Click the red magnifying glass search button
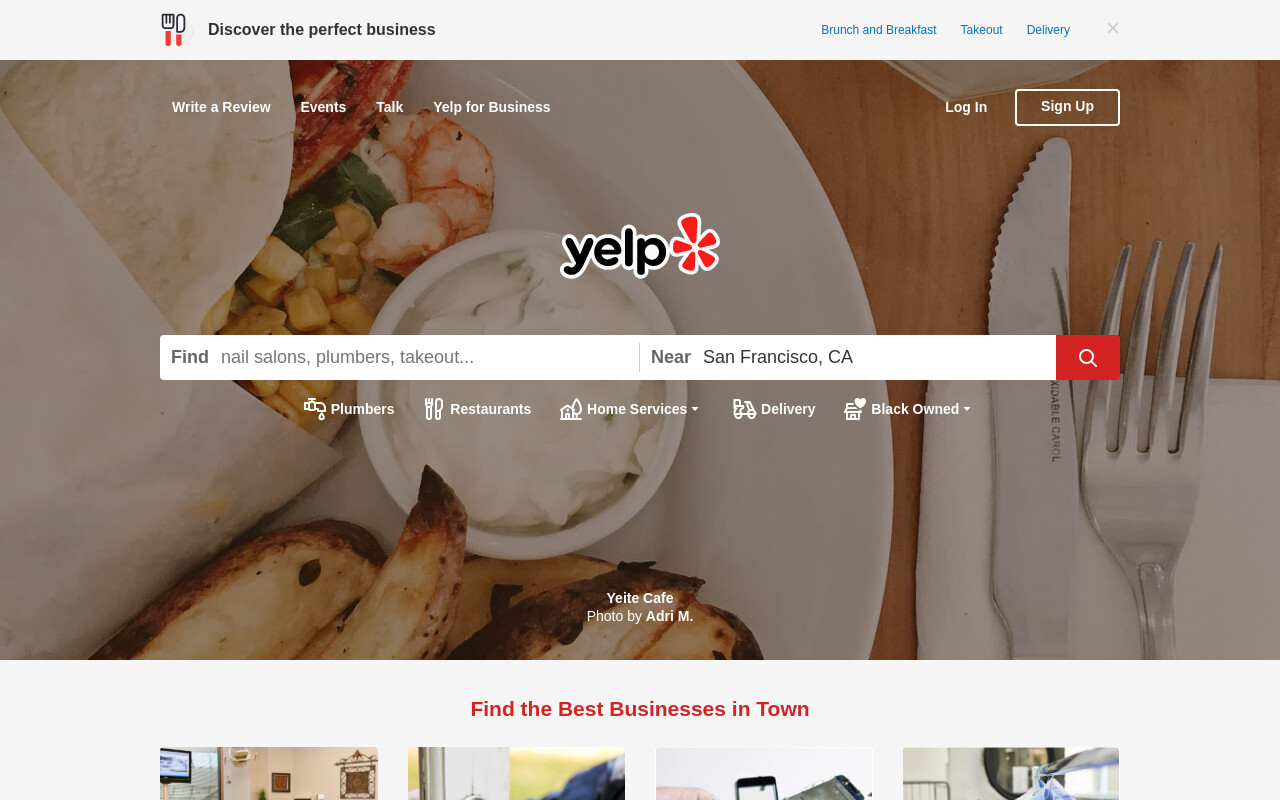The width and height of the screenshot is (1280, 800). [x=1088, y=357]
